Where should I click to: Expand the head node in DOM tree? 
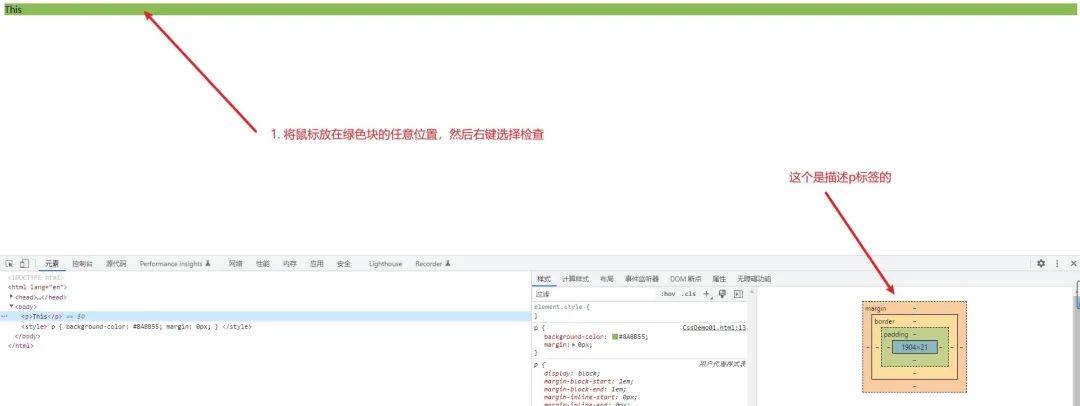point(12,296)
